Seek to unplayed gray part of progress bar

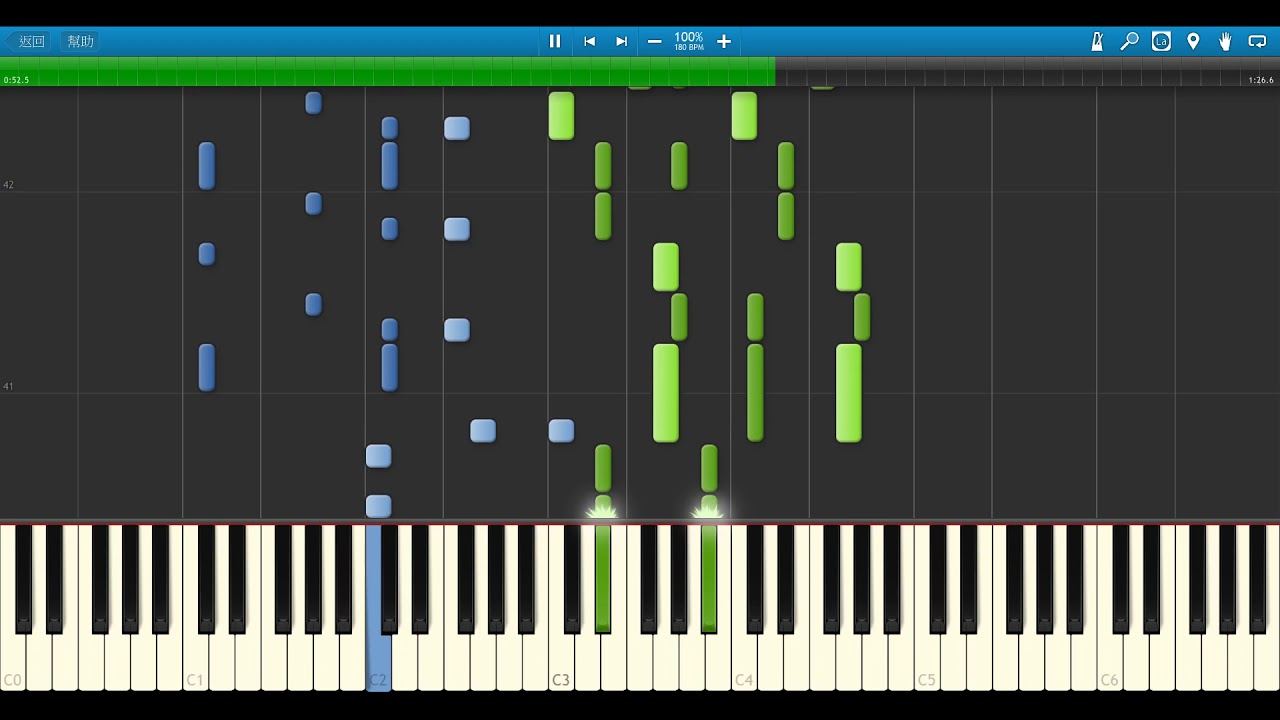coord(1000,72)
